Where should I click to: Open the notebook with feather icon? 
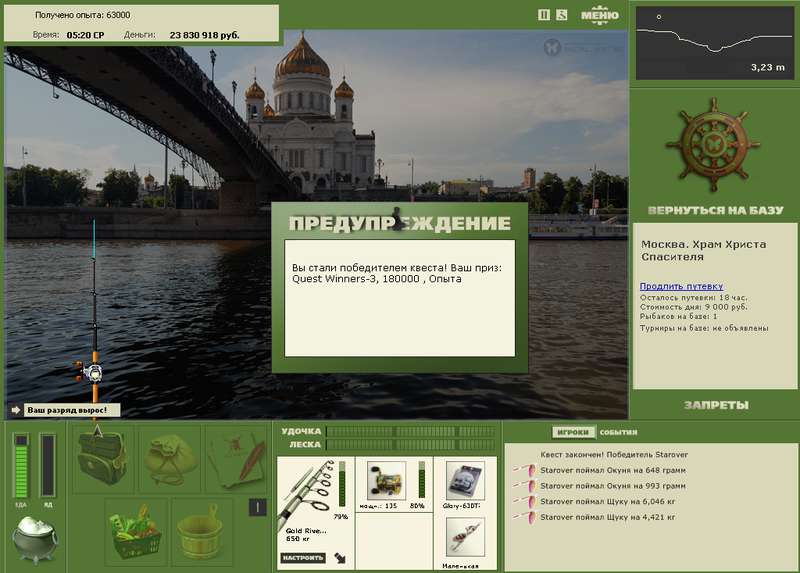(x=237, y=460)
